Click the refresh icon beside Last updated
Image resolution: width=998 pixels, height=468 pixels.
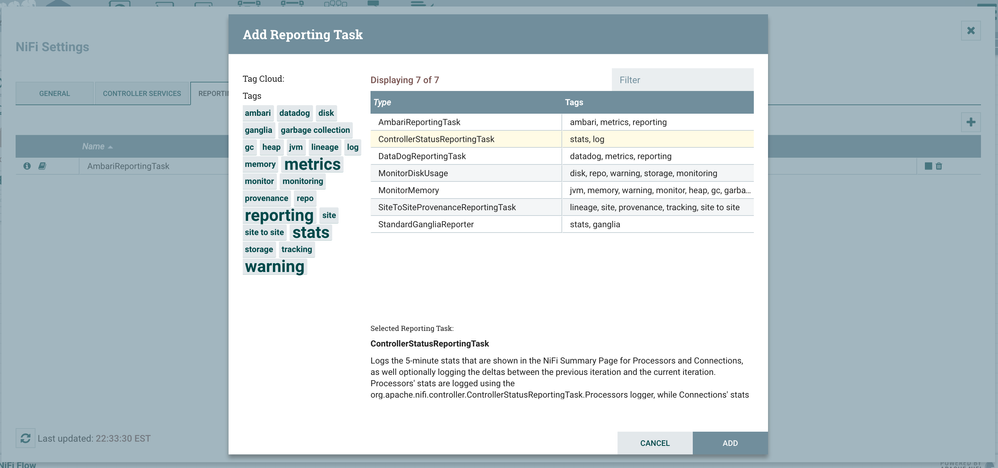pyautogui.click(x=26, y=438)
